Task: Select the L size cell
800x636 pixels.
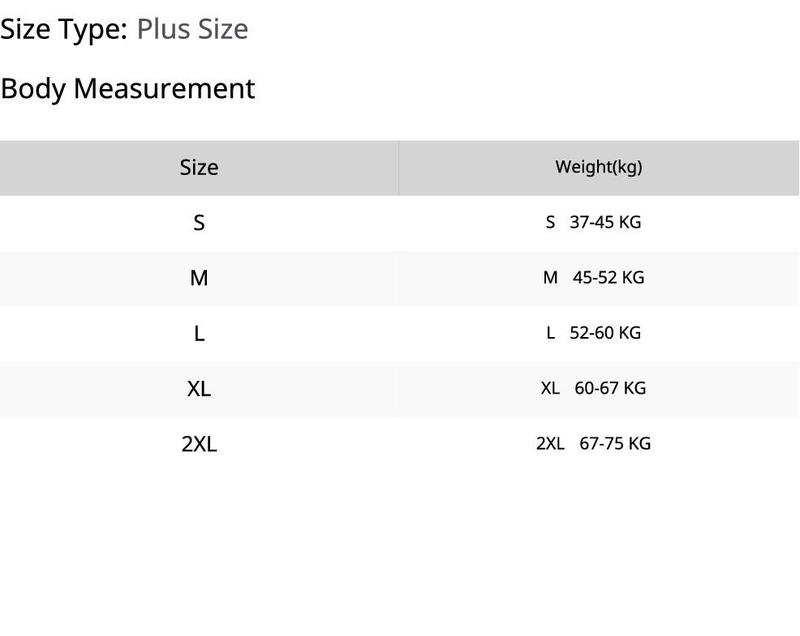Action: (x=199, y=334)
